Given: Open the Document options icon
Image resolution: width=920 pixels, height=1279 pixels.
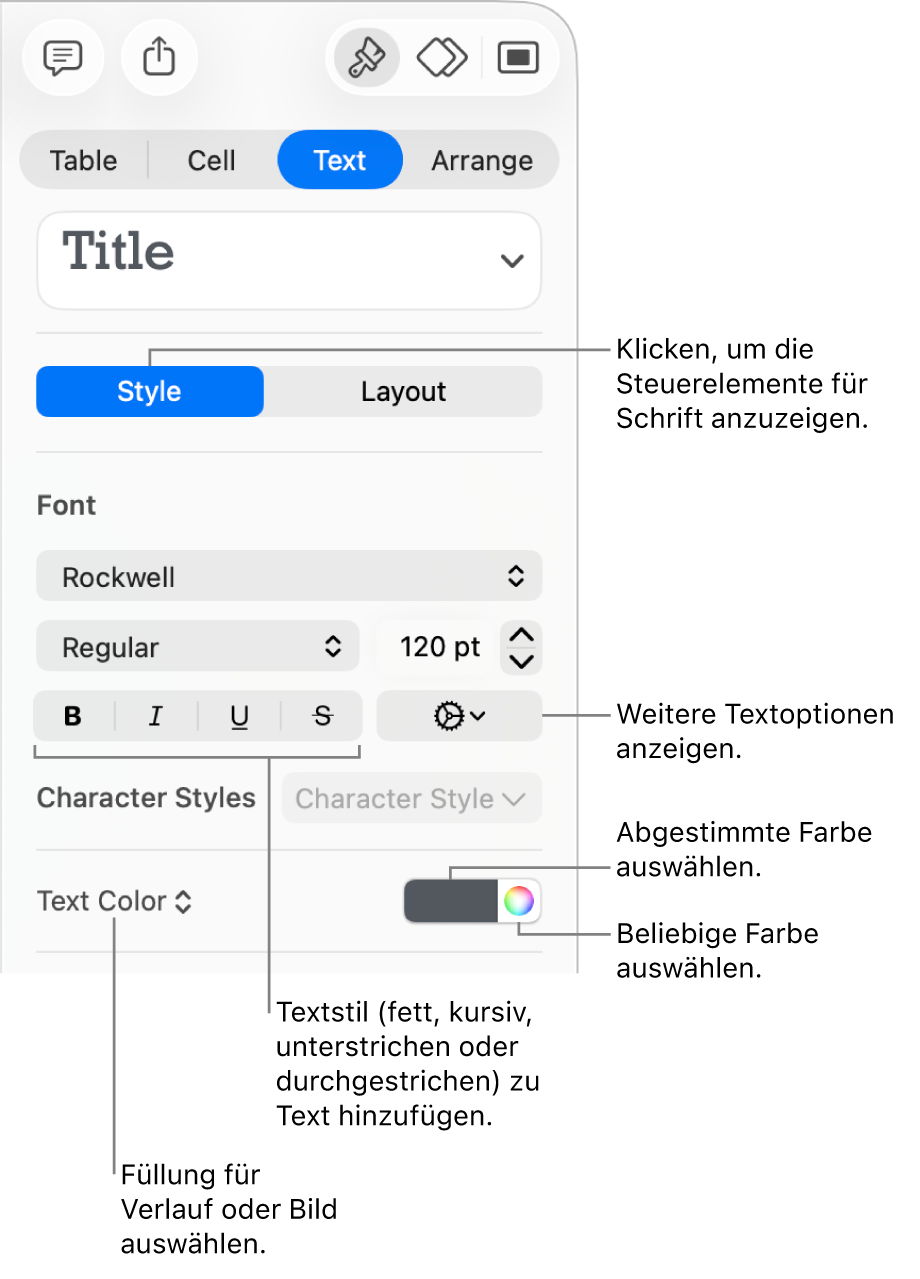Looking at the screenshot, I should 518,58.
